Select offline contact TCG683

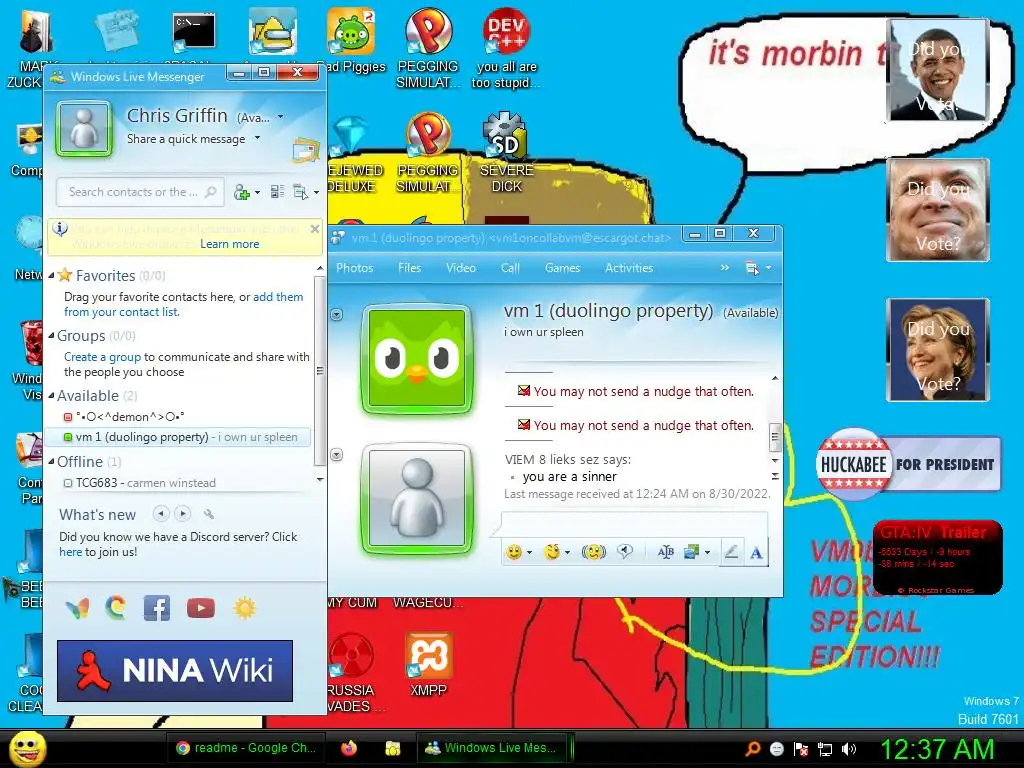coord(140,483)
